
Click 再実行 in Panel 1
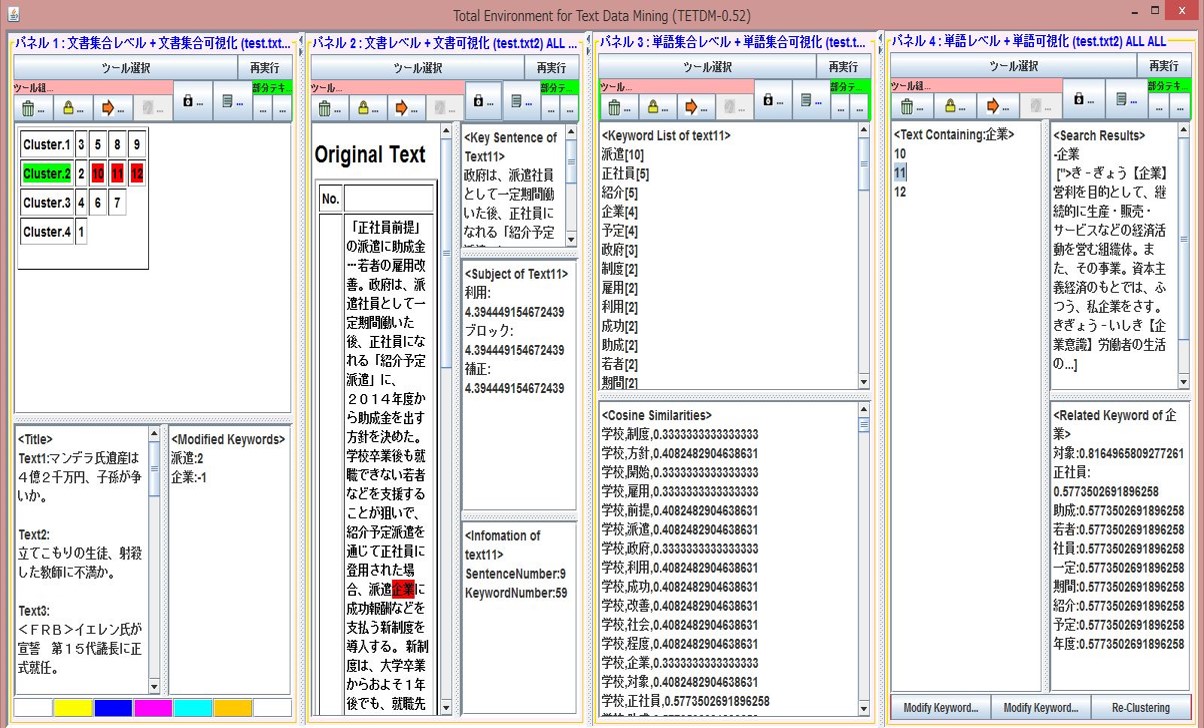tap(265, 68)
